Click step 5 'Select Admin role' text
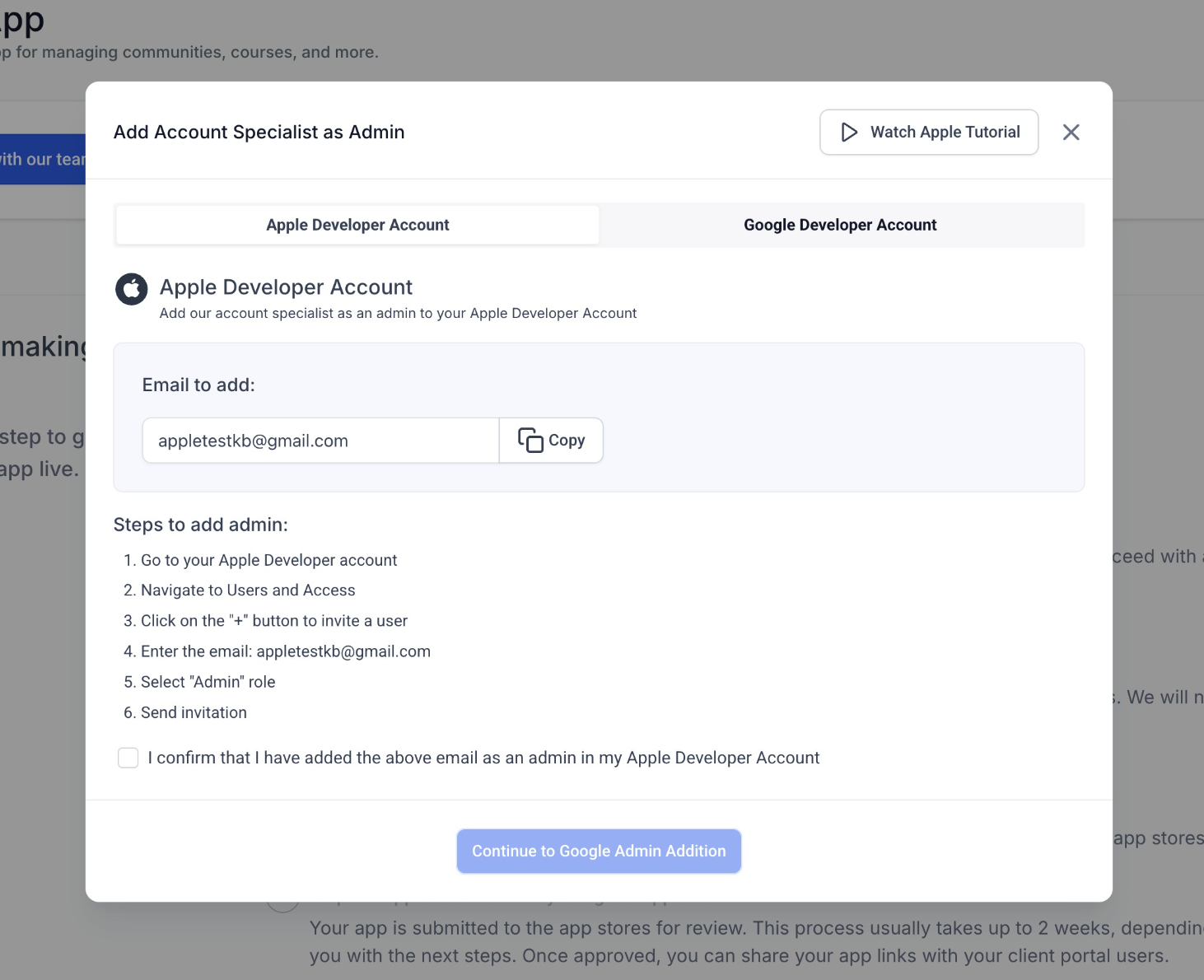1204x980 pixels. pyautogui.click(x=208, y=682)
